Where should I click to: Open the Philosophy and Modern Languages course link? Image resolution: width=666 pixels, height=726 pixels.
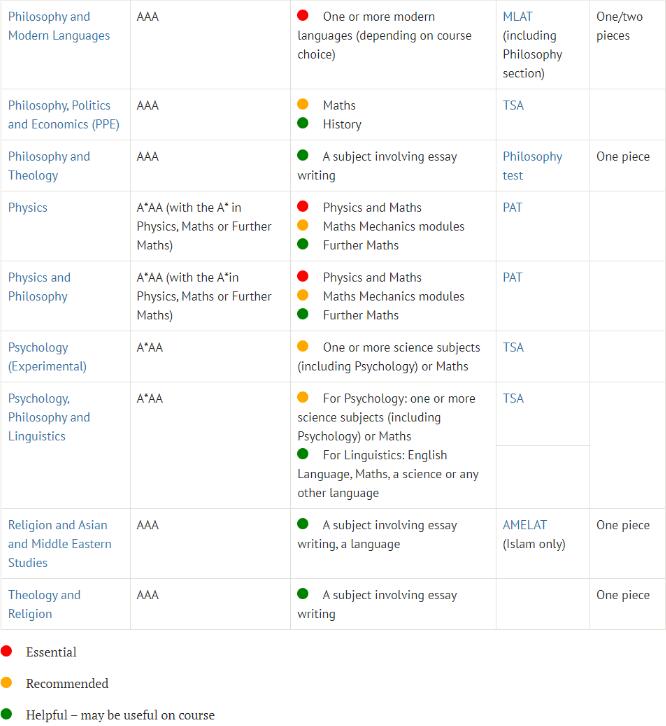point(58,26)
